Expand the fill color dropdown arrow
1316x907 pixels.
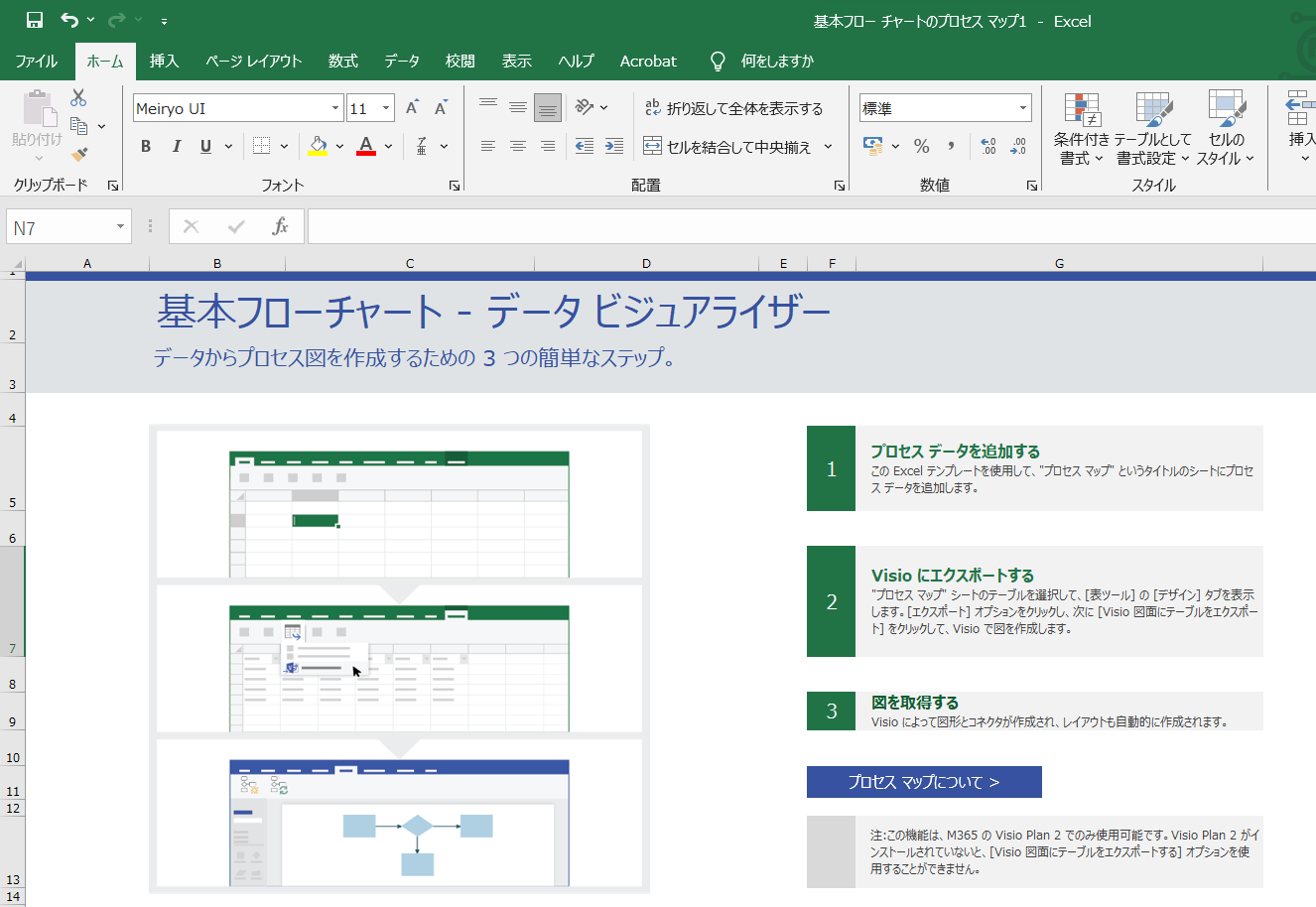(339, 146)
